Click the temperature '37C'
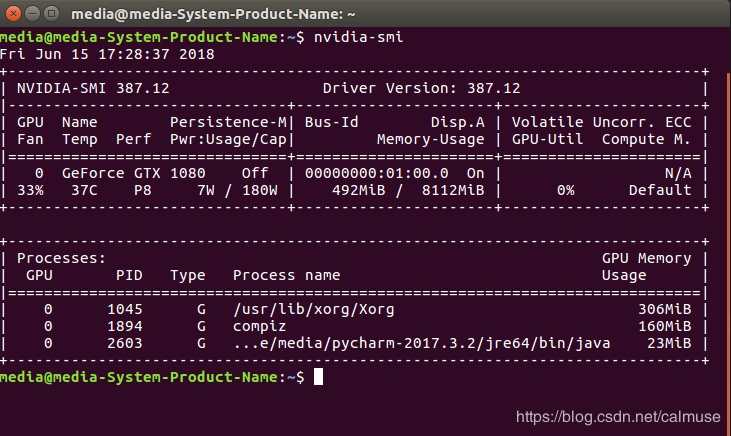 coord(84,190)
